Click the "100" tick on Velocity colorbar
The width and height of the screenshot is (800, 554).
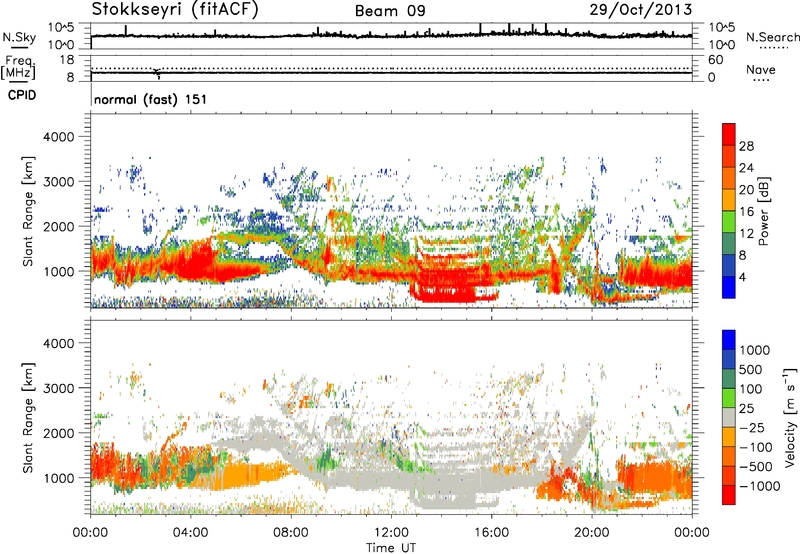click(751, 389)
